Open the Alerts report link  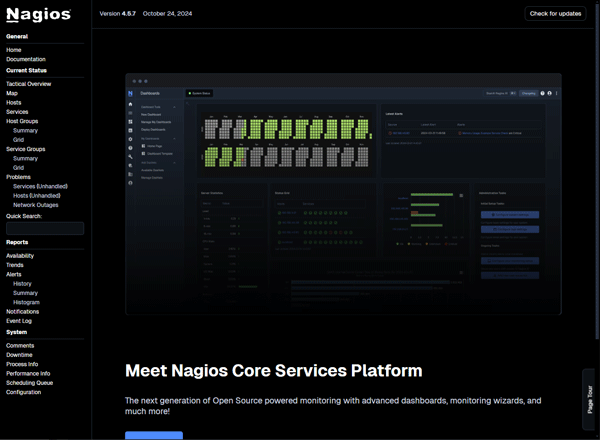click(14, 274)
